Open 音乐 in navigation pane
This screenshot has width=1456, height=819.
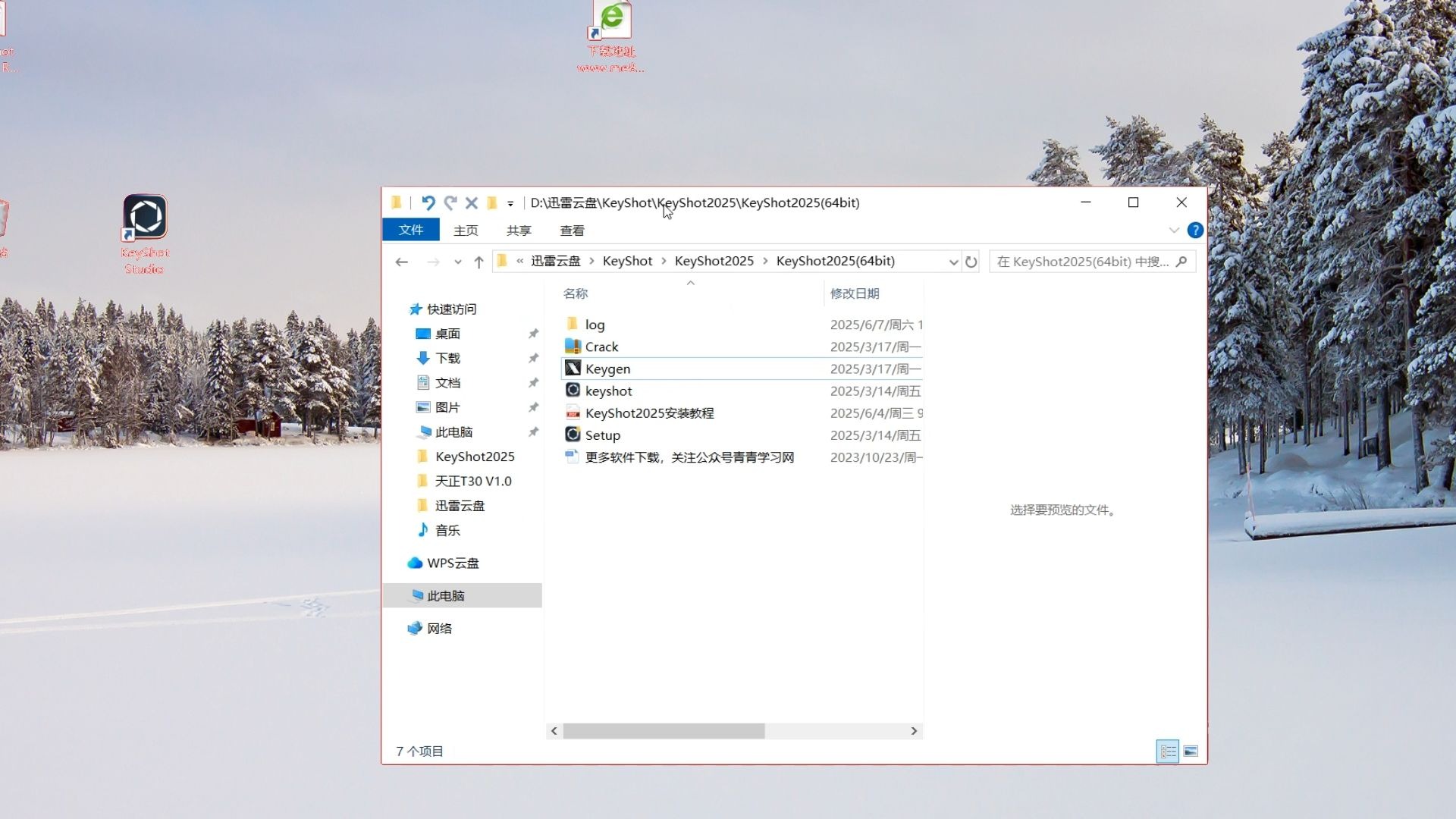point(447,530)
